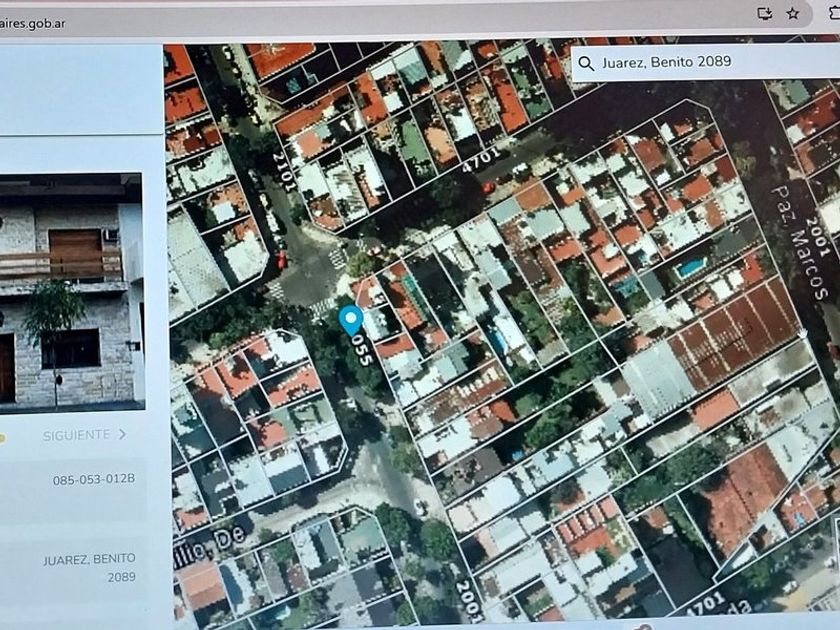The image size is (840, 630).
Task: Click the SIGUIENTE chevron arrow
Action: coord(122,434)
